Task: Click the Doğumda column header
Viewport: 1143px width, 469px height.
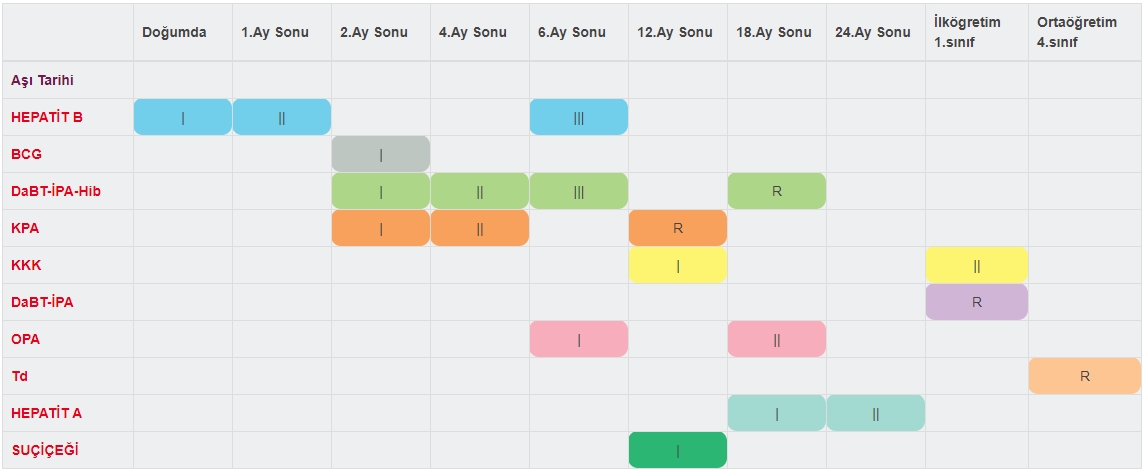Action: click(x=174, y=32)
